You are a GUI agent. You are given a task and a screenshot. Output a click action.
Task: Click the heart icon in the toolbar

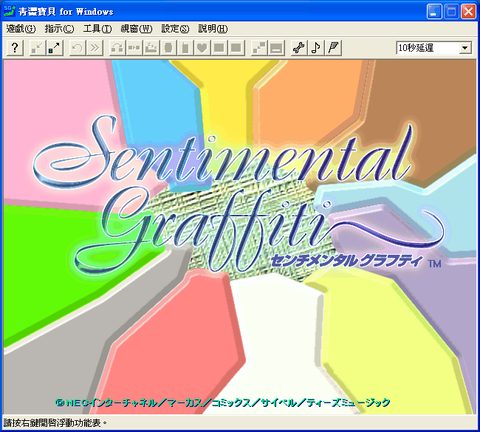tap(202, 48)
